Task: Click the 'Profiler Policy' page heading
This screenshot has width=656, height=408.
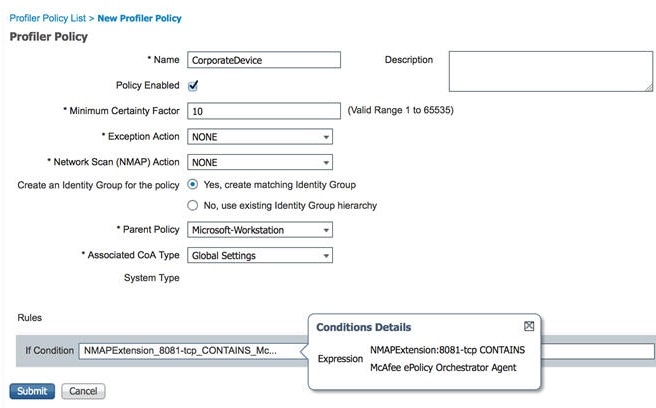Action: click(x=49, y=37)
